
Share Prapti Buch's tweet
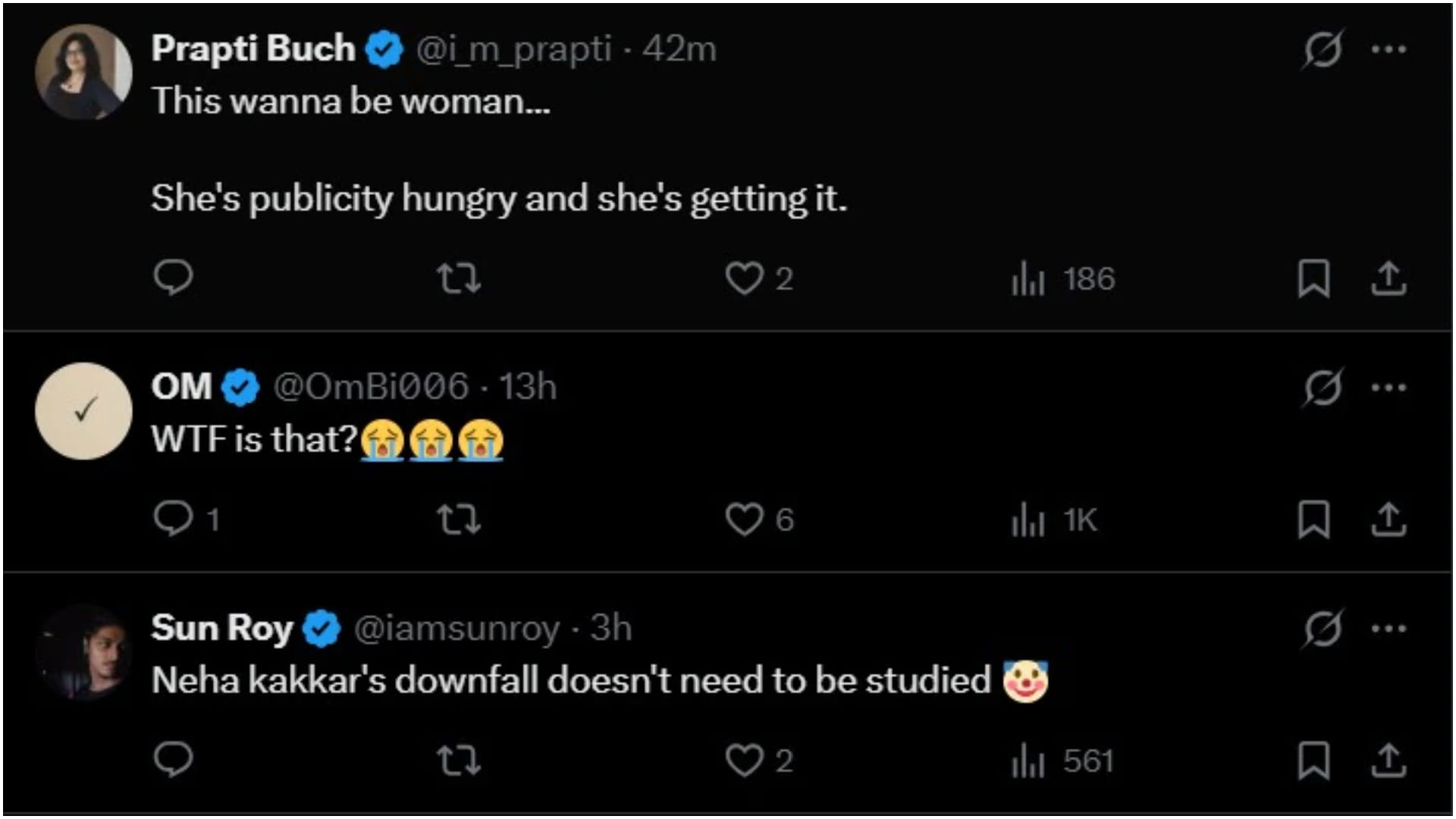1389,278
